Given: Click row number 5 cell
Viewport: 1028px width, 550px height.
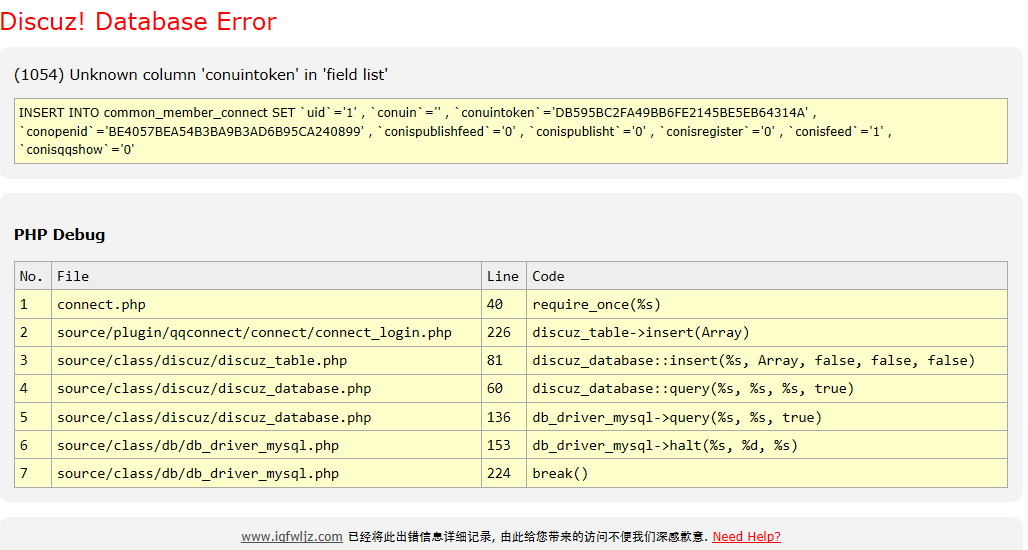Looking at the screenshot, I should click(x=33, y=417).
